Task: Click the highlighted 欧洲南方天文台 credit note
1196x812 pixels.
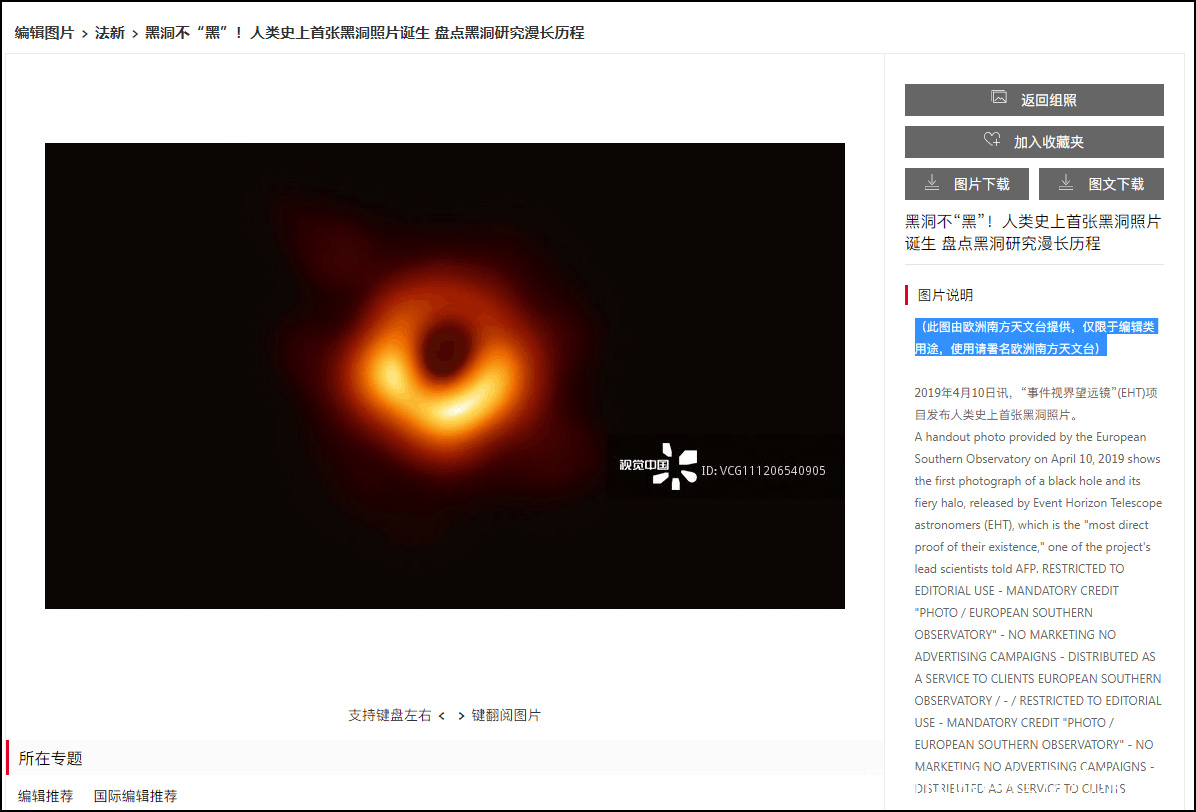Action: [x=1036, y=338]
